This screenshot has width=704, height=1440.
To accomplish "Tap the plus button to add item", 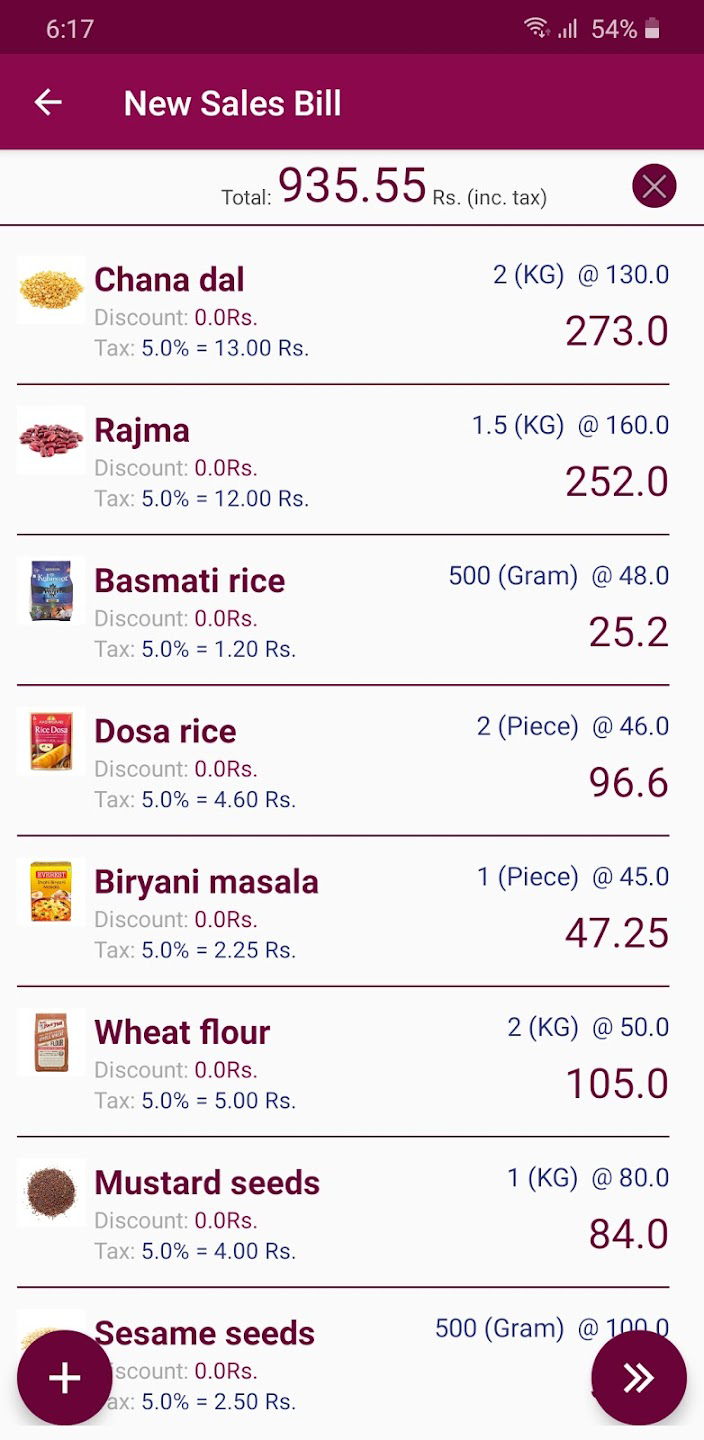I will pyautogui.click(x=64, y=1378).
